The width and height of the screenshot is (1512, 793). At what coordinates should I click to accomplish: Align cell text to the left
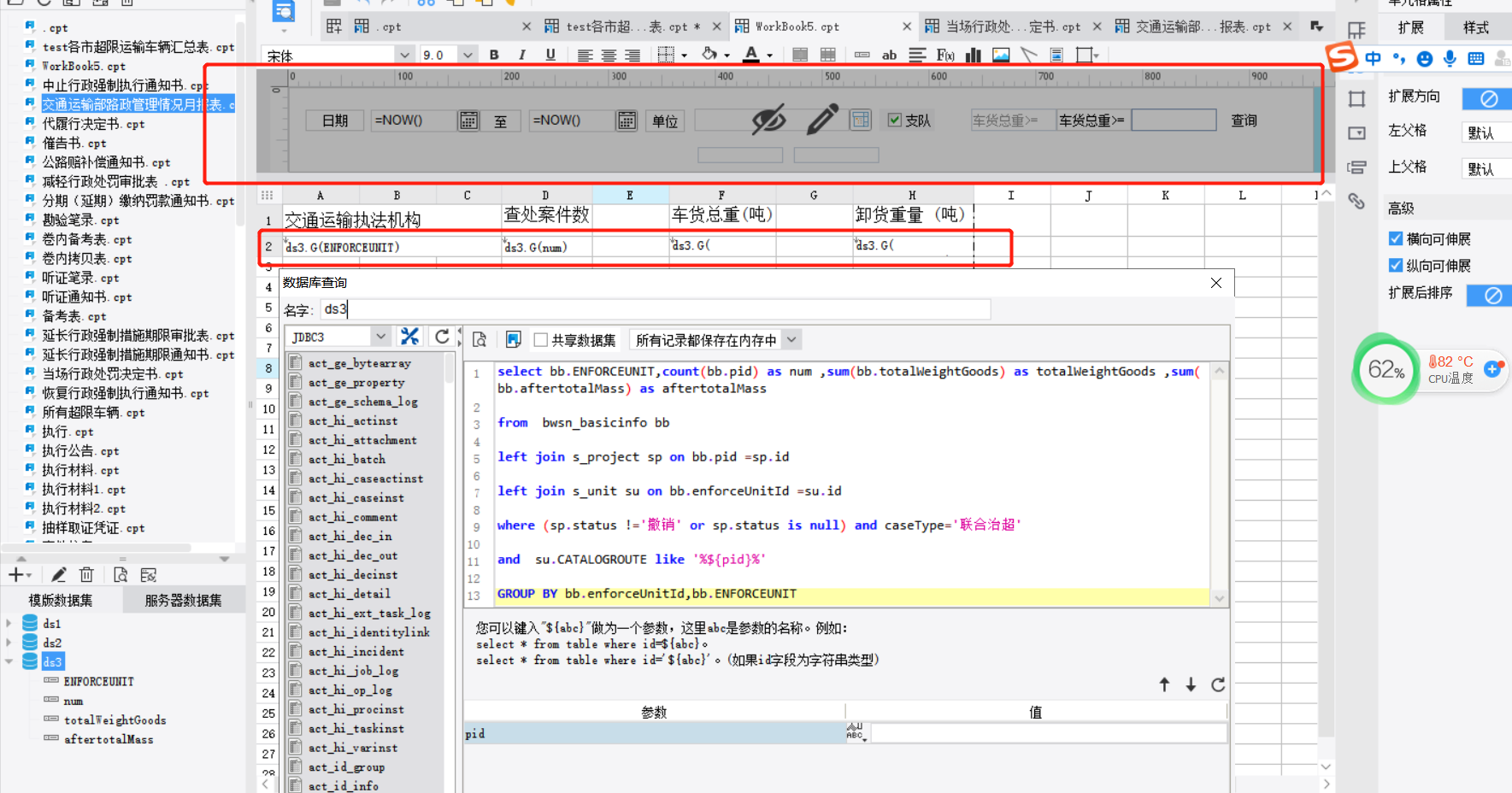(585, 56)
